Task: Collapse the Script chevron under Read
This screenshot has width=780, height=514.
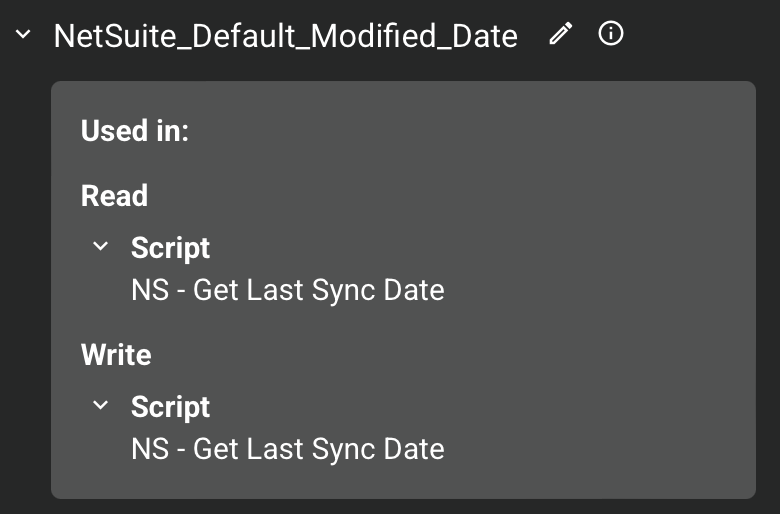Action: pyautogui.click(x=100, y=246)
